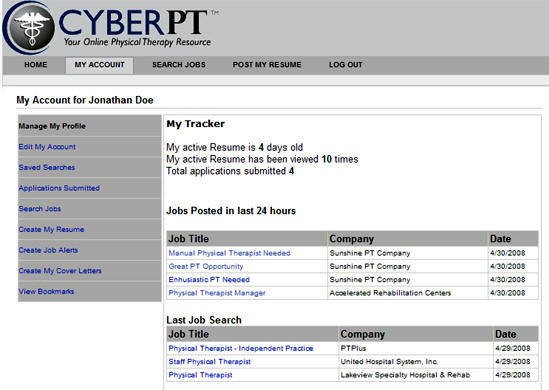
Task: View the Staff Physical Therapist listing
Action: click(209, 362)
